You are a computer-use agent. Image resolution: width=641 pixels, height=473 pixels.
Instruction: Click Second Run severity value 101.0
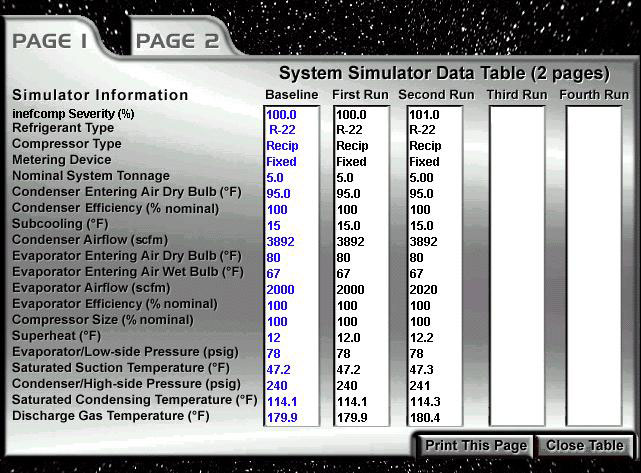424,115
